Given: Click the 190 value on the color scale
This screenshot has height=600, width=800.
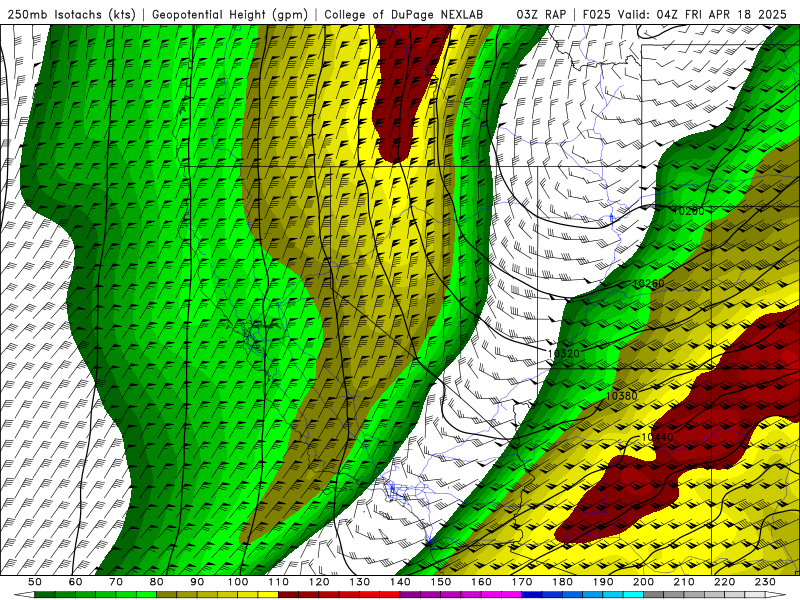Looking at the screenshot, I should pos(603,582).
